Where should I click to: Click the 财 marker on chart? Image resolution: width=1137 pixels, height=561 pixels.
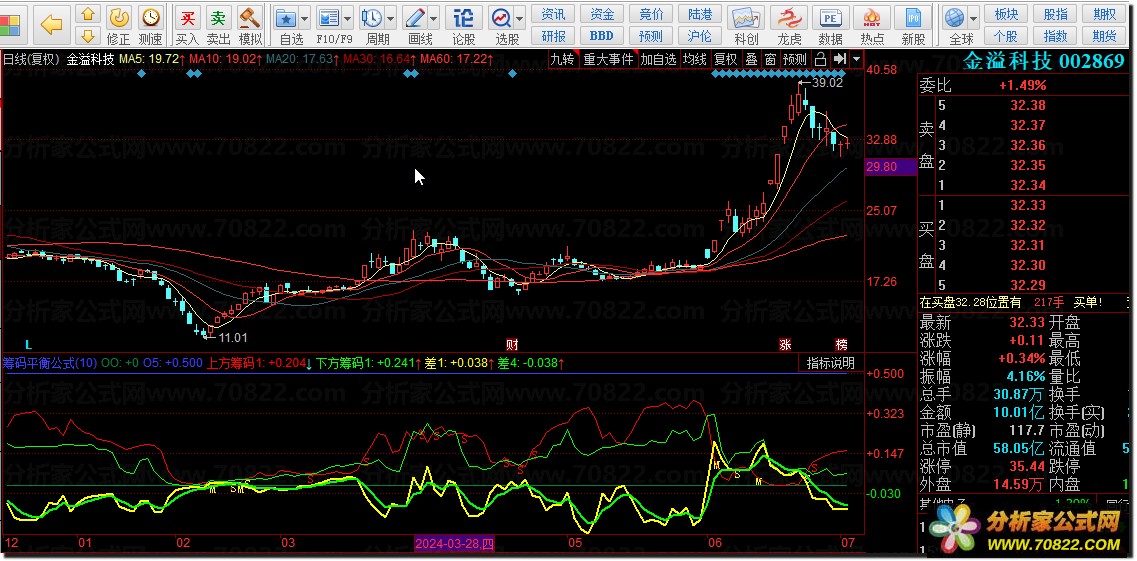tap(513, 344)
